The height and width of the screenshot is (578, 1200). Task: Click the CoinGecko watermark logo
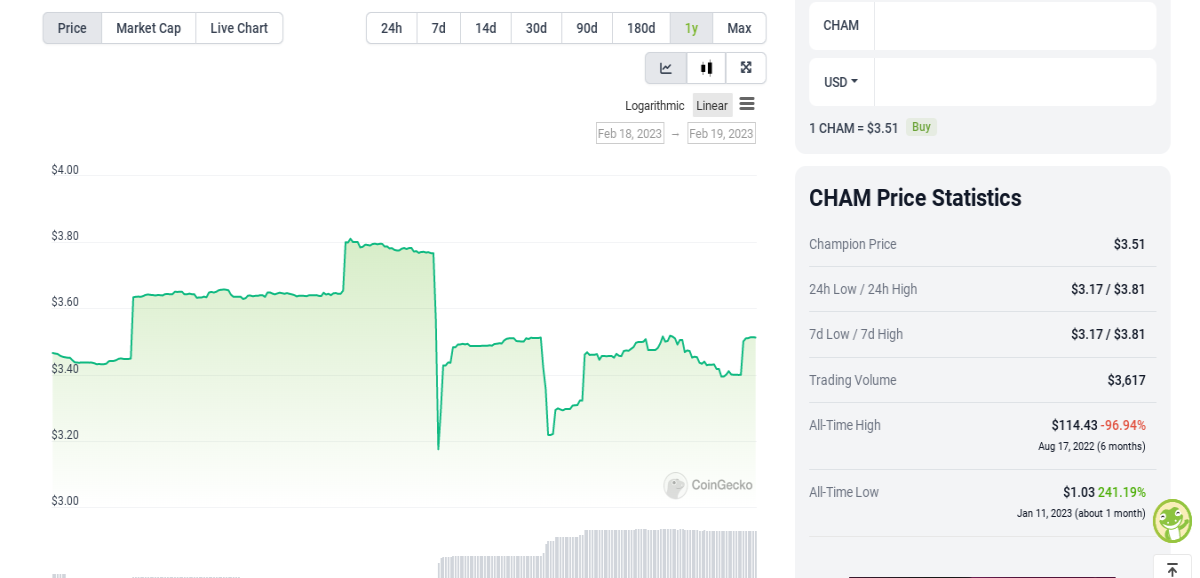708,485
